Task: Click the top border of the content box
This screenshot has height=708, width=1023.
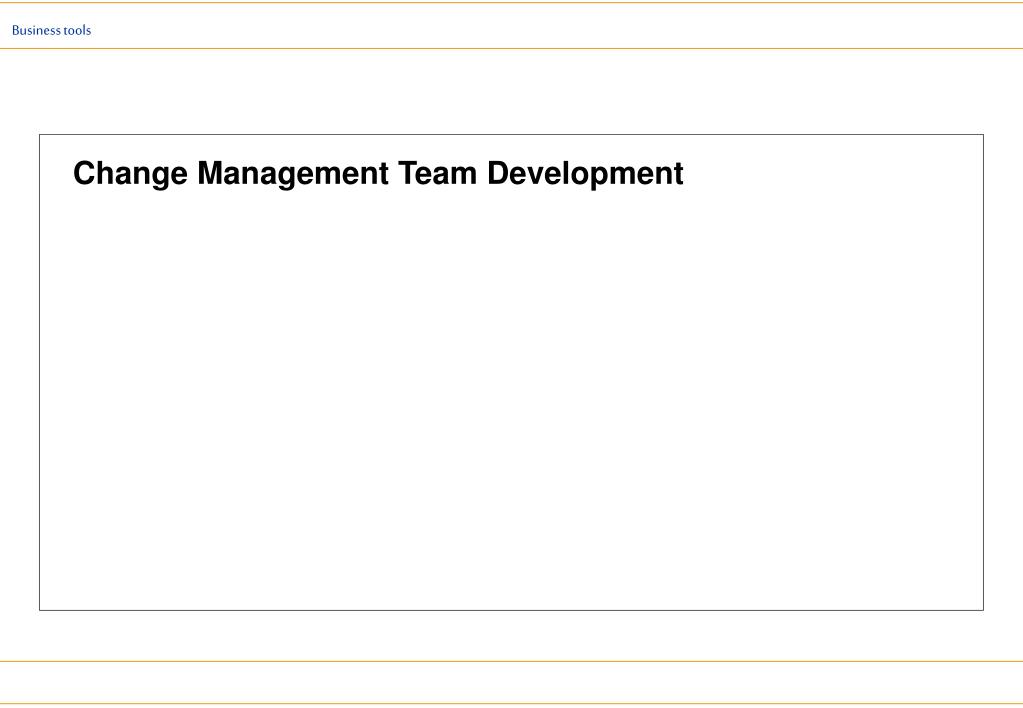Action: (x=511, y=135)
